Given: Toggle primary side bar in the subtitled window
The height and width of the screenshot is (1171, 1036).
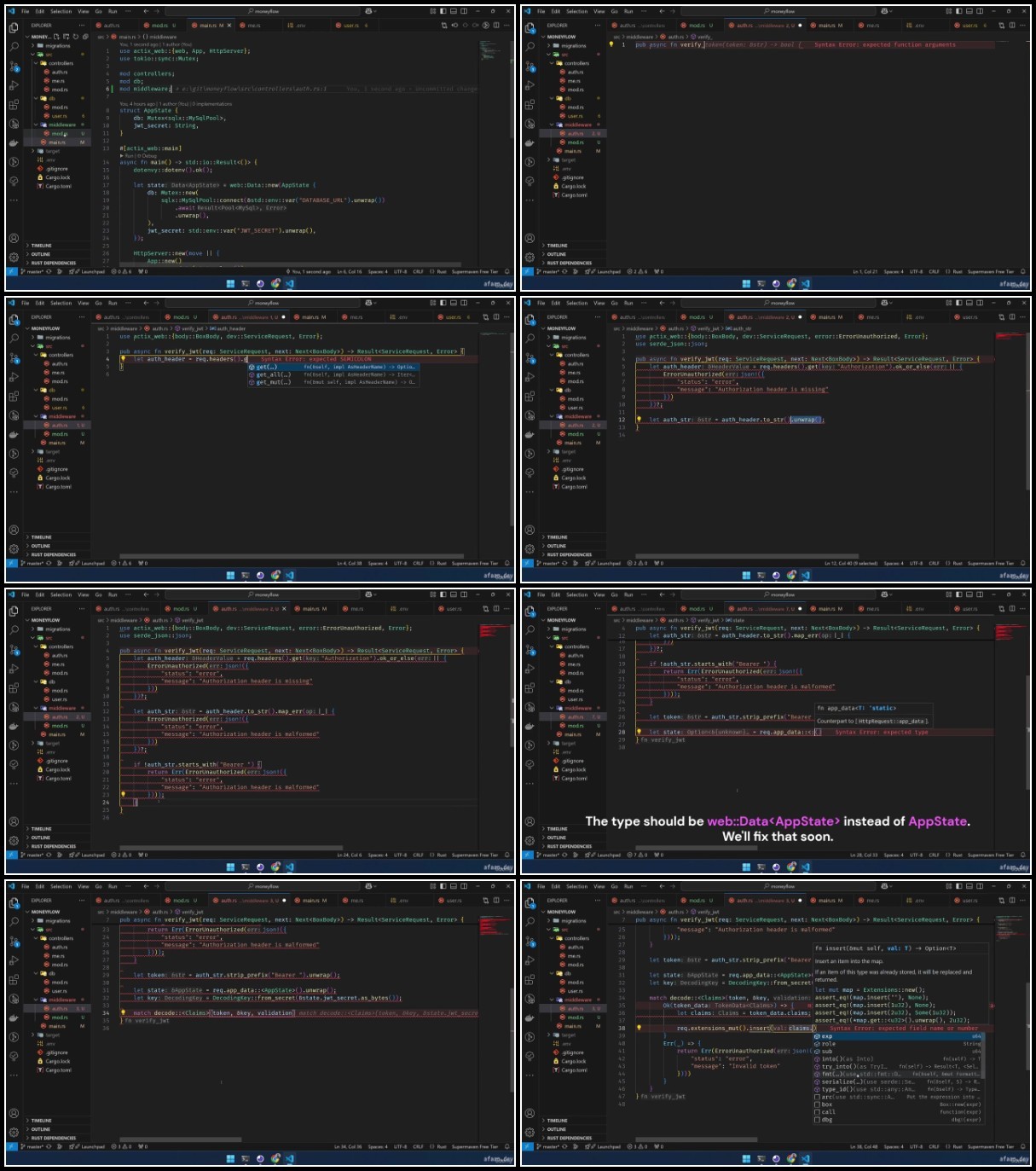Looking at the screenshot, I should [959, 594].
